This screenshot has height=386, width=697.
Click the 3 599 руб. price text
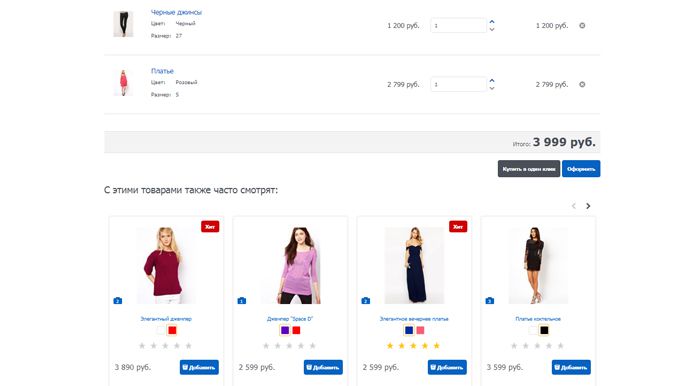pos(505,367)
